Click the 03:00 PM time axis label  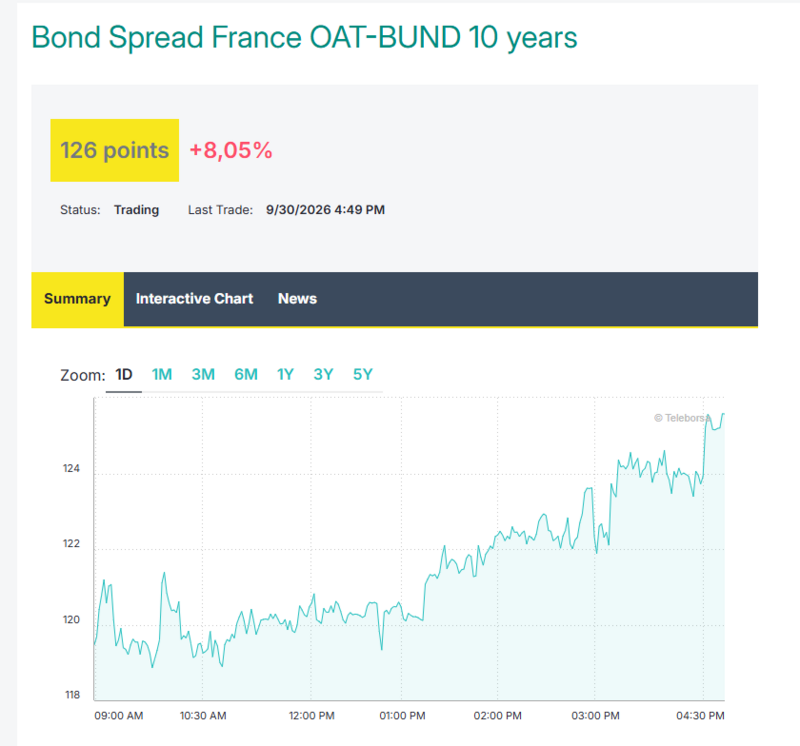coord(595,716)
